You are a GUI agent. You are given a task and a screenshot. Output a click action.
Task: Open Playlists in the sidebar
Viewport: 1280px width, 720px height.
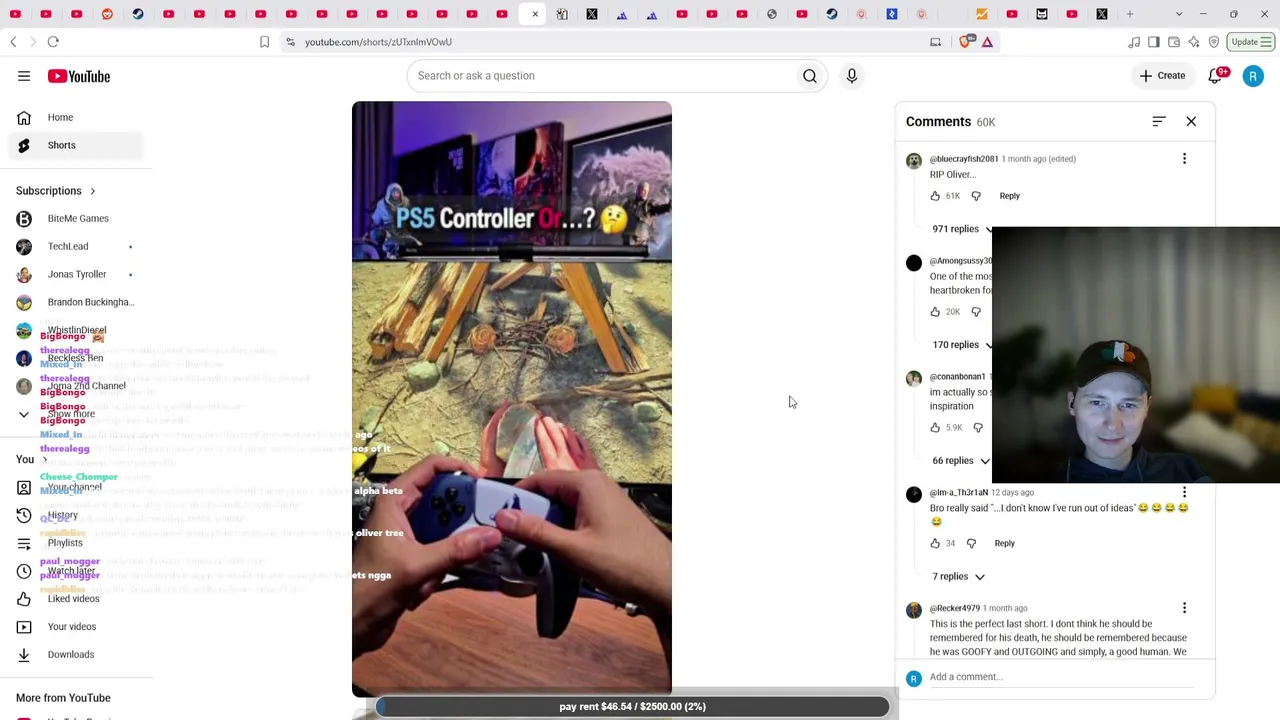point(76,543)
